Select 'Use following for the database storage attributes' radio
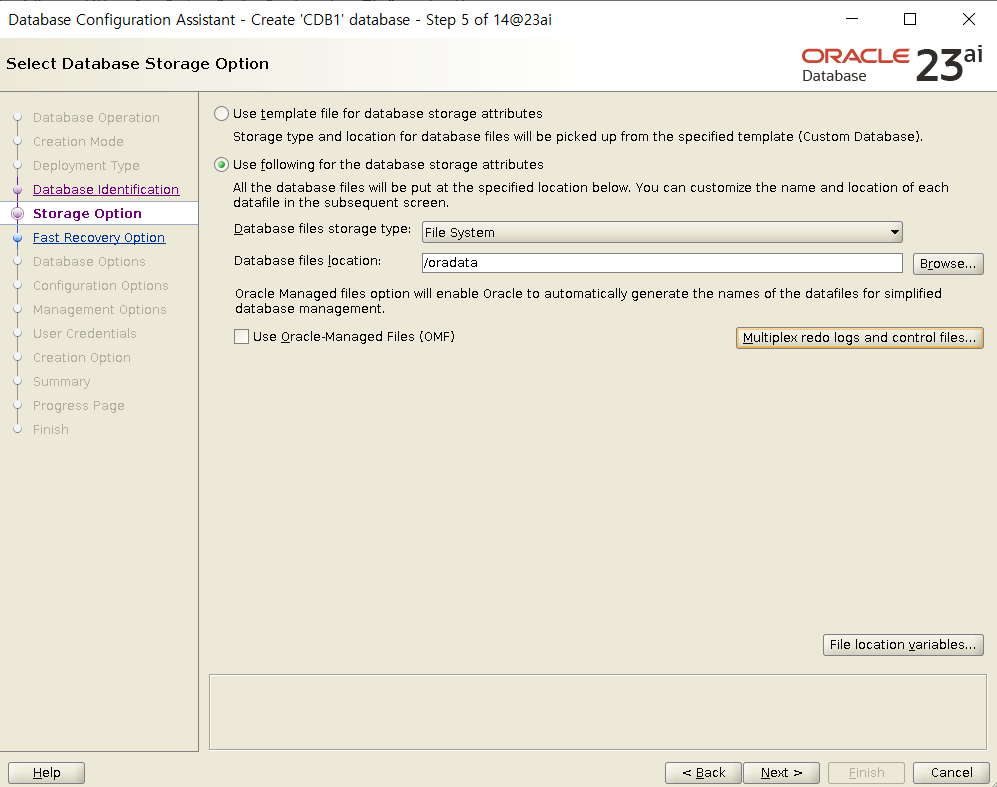997x787 pixels. (221, 165)
